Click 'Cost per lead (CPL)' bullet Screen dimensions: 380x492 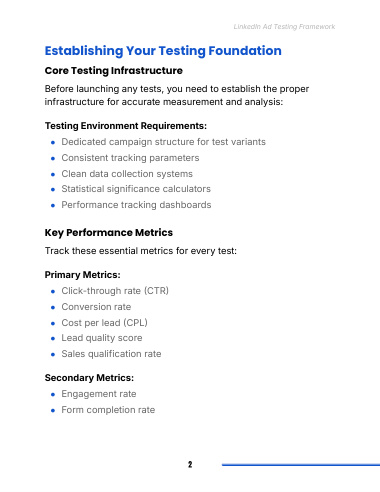pyautogui.click(x=104, y=323)
